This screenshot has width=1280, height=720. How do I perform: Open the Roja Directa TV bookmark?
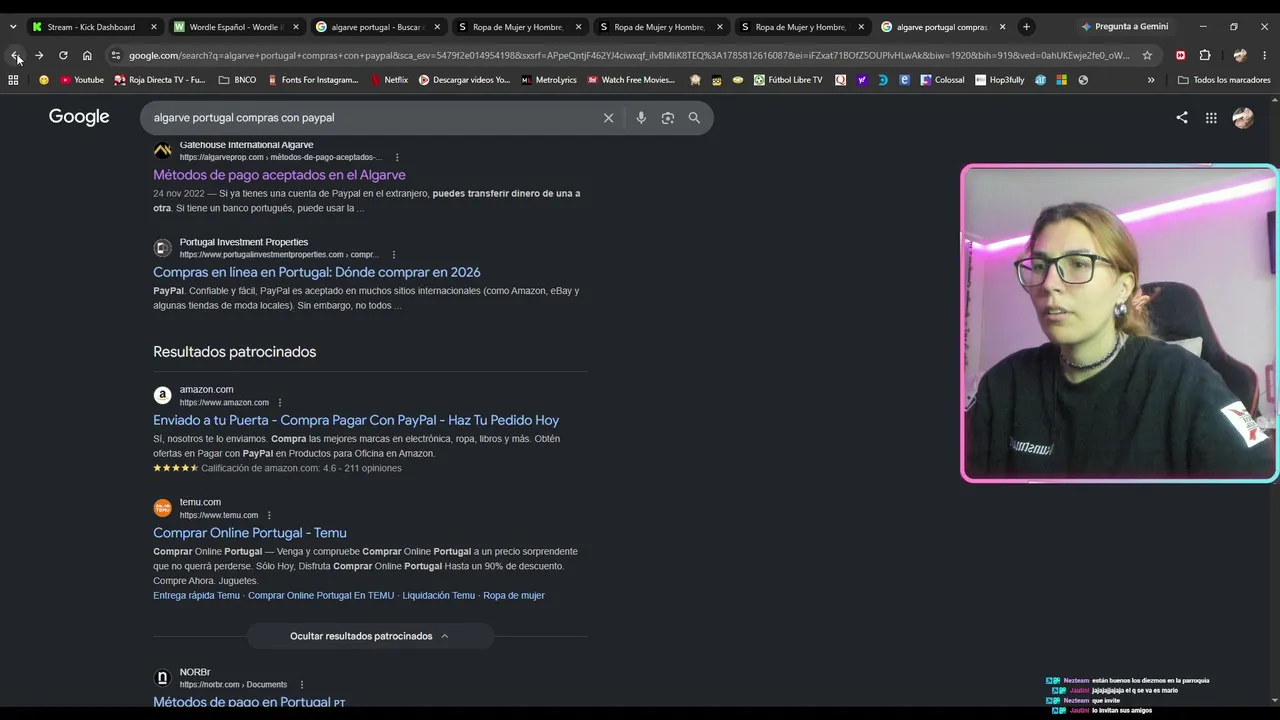(x=160, y=80)
